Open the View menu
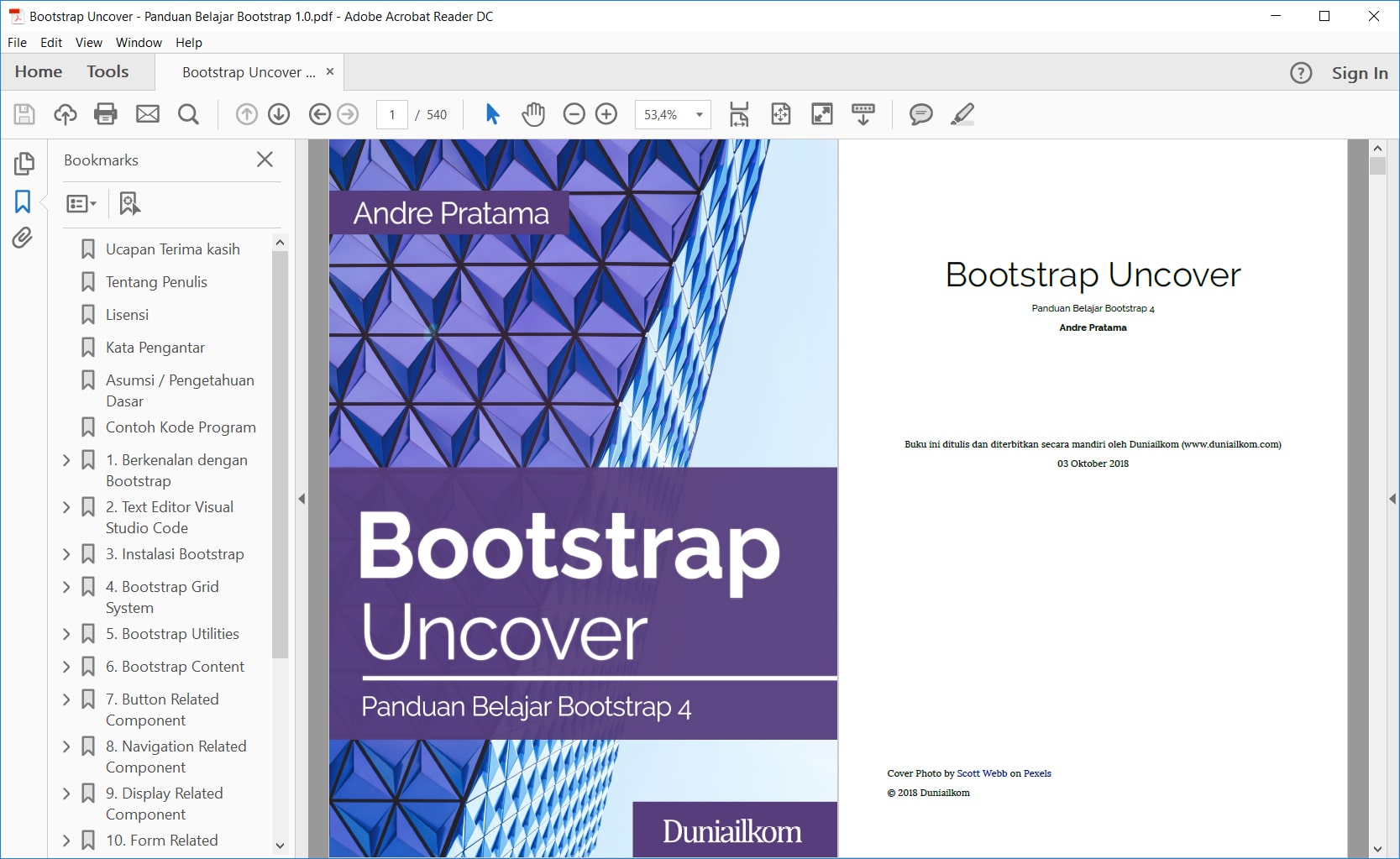This screenshot has width=1400, height=859. 88,43
